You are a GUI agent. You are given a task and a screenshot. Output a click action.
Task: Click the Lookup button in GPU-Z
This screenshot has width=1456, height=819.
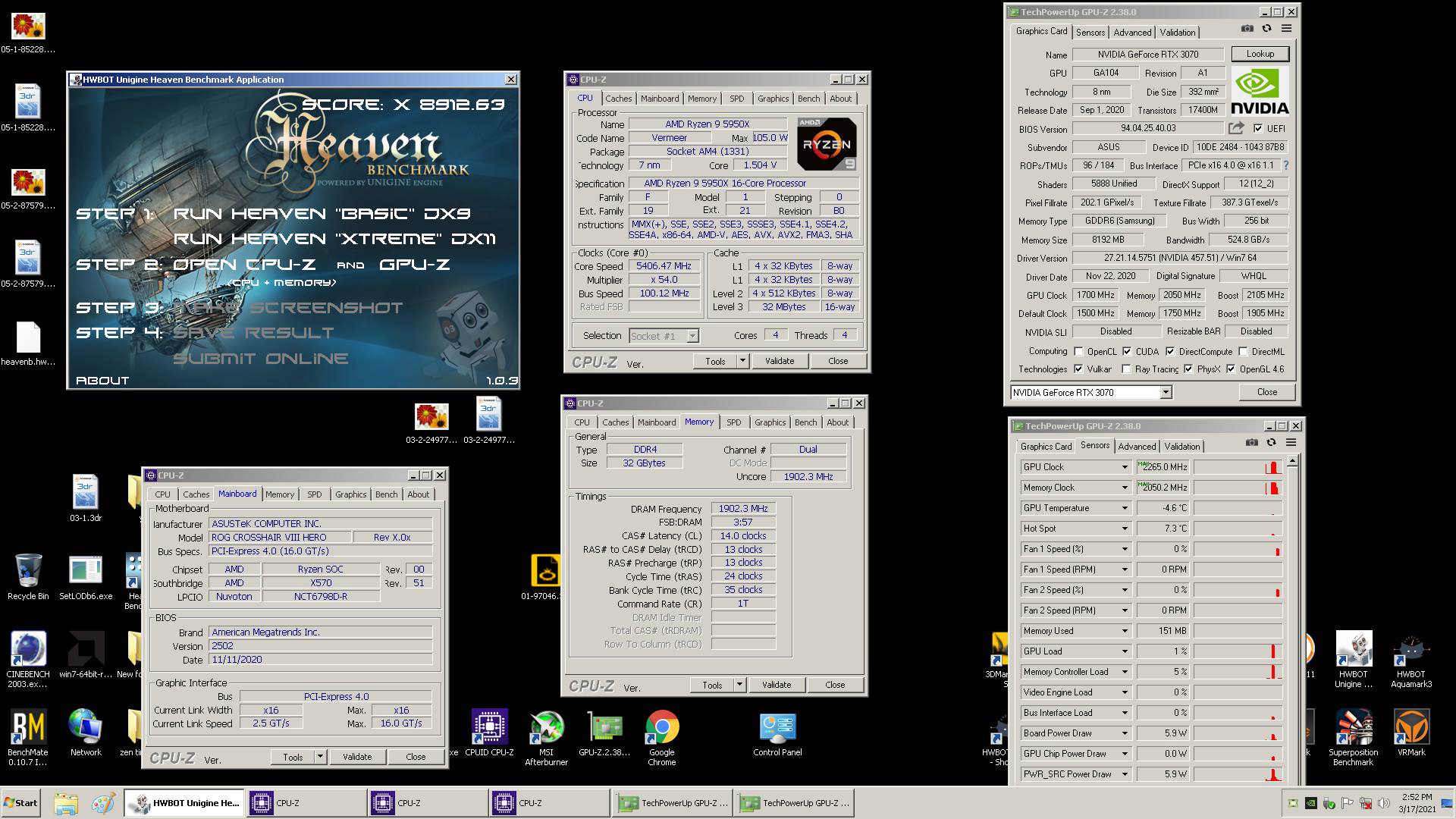[x=1260, y=54]
